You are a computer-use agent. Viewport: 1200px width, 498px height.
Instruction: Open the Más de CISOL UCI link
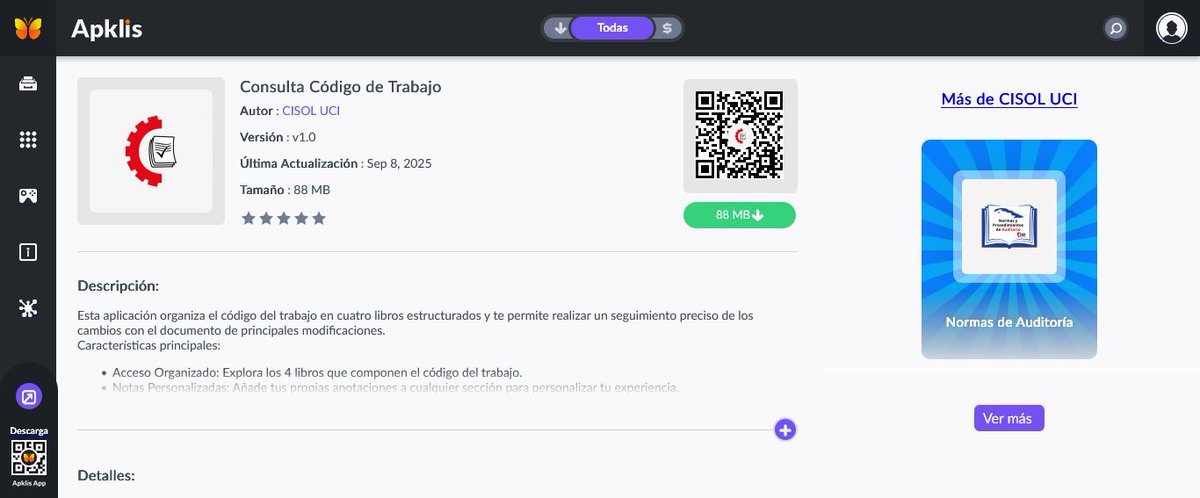[x=1009, y=99]
